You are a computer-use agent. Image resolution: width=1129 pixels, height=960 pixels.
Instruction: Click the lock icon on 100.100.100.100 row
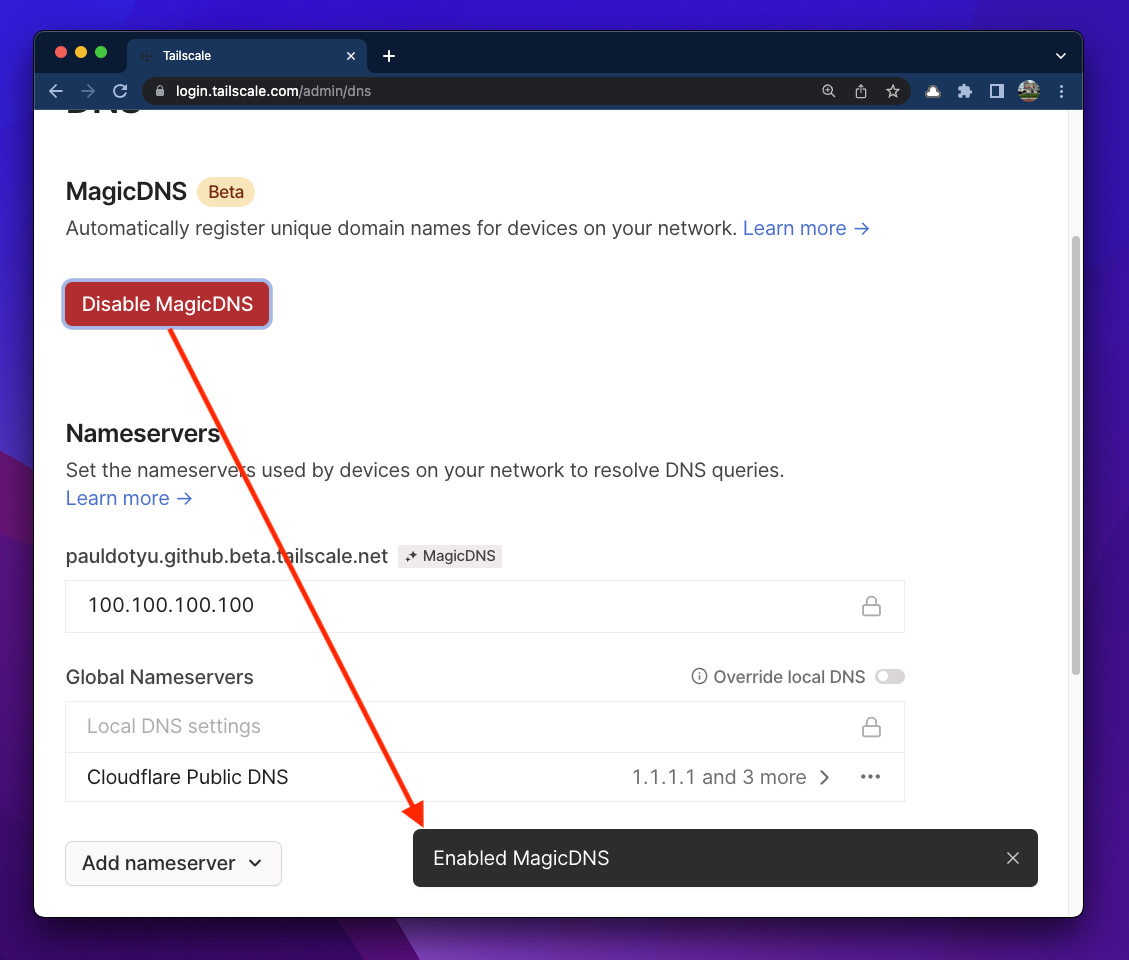(871, 606)
